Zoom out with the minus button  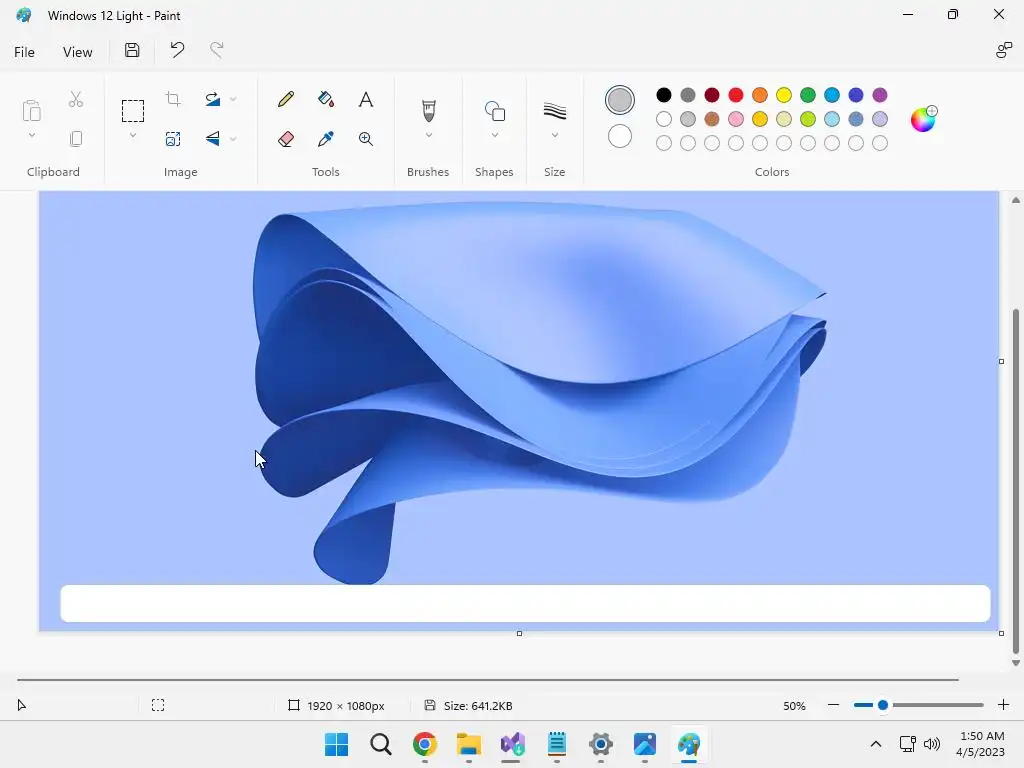coord(833,705)
